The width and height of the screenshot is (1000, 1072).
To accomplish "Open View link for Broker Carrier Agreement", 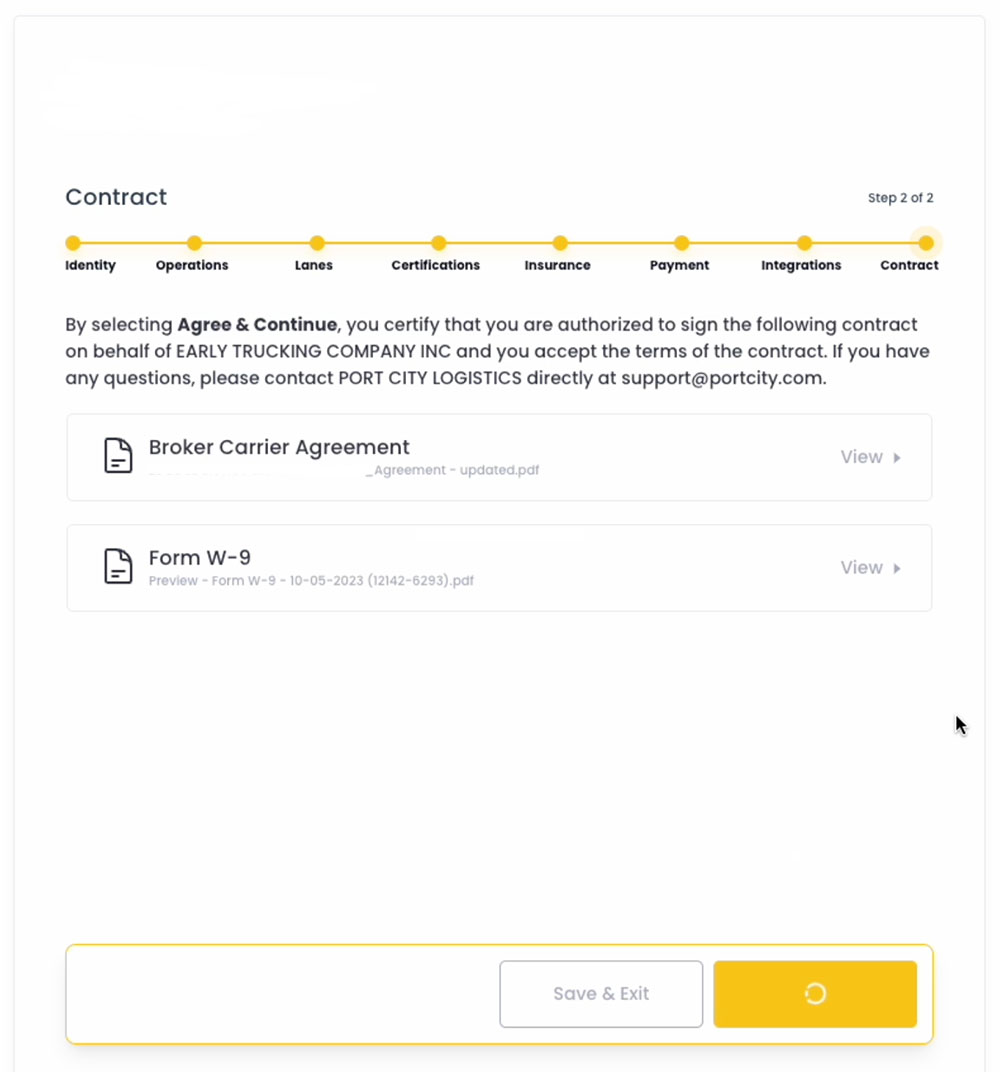I will (861, 457).
